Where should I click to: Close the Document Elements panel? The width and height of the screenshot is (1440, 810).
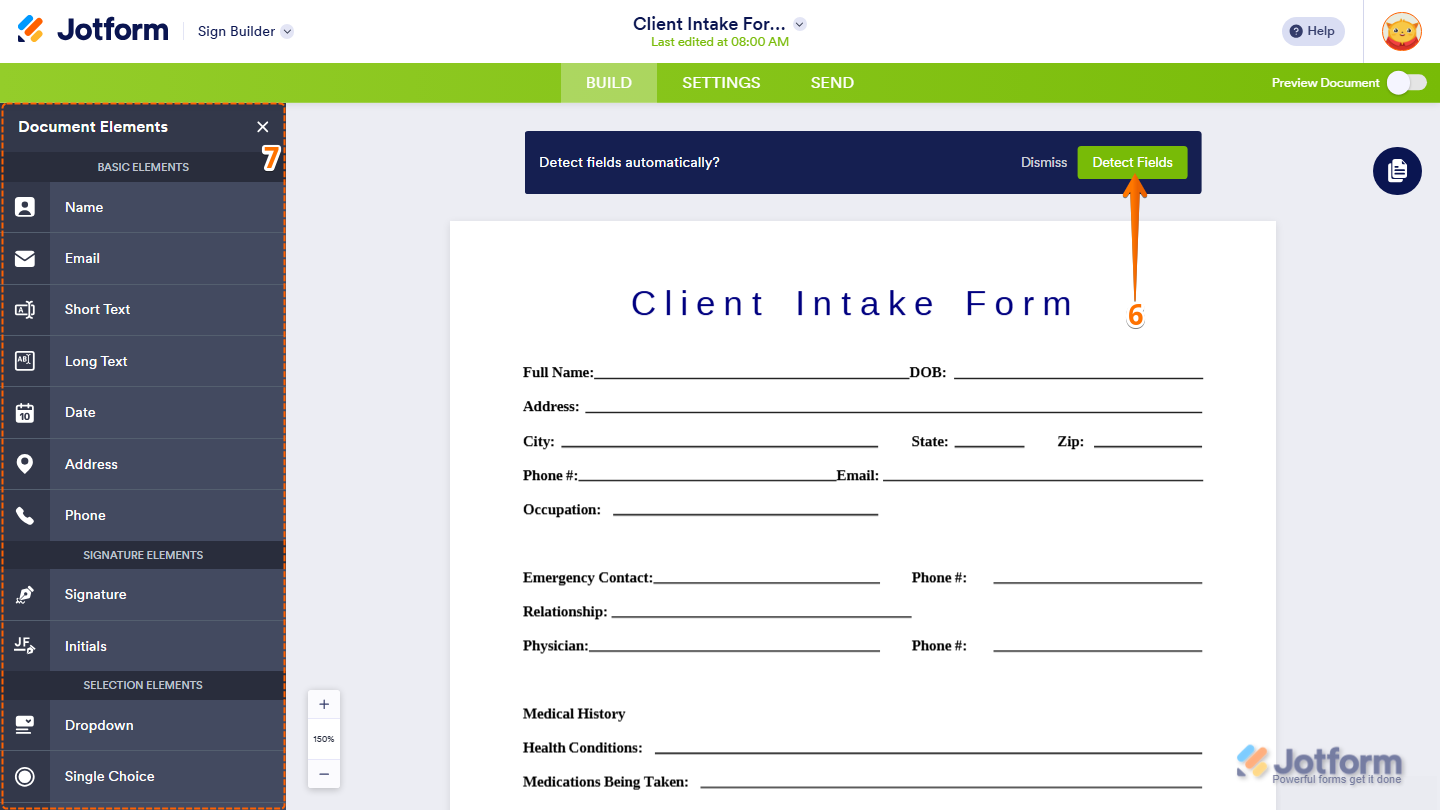(x=263, y=127)
